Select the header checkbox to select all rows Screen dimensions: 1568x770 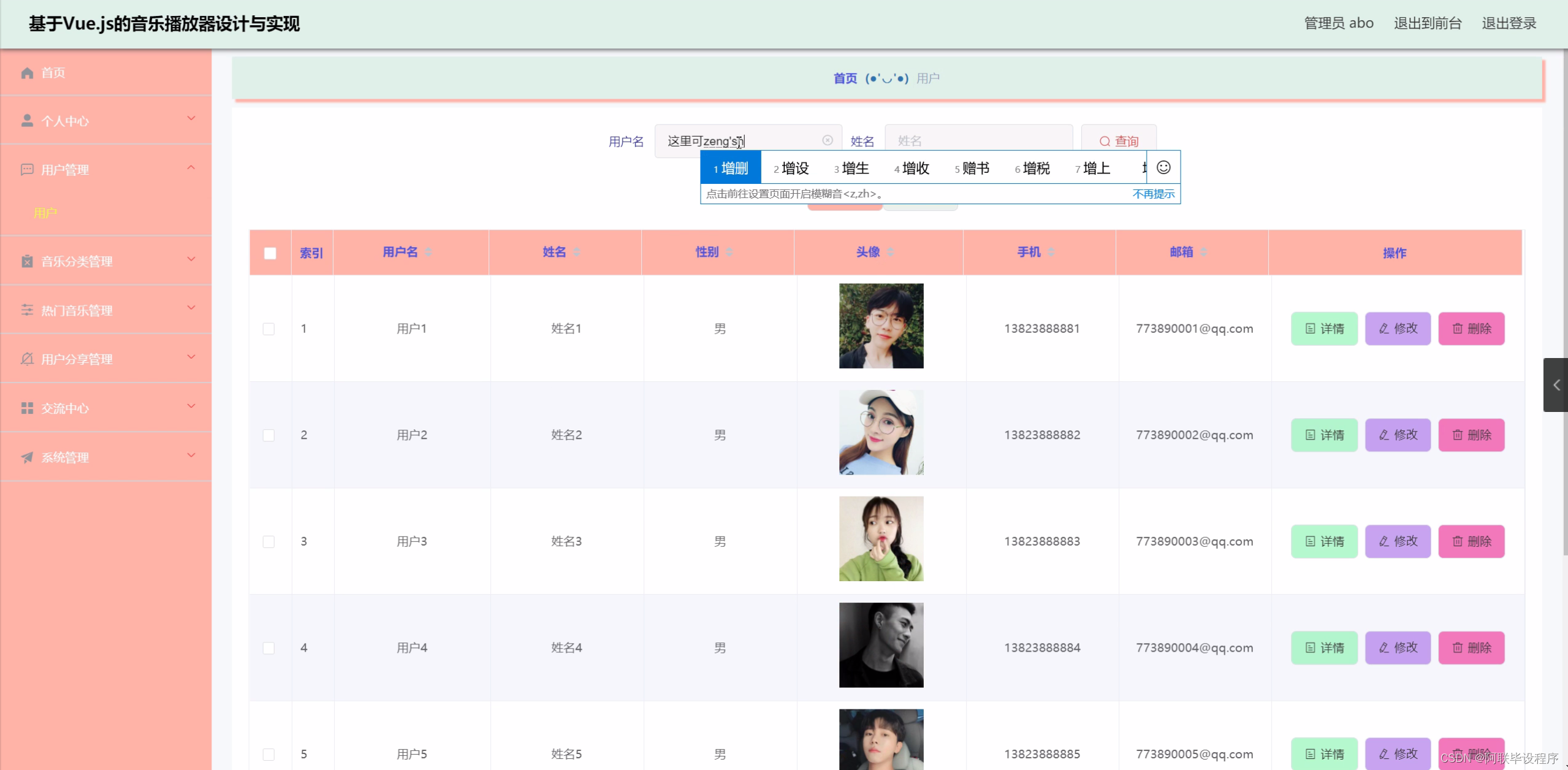(x=270, y=253)
